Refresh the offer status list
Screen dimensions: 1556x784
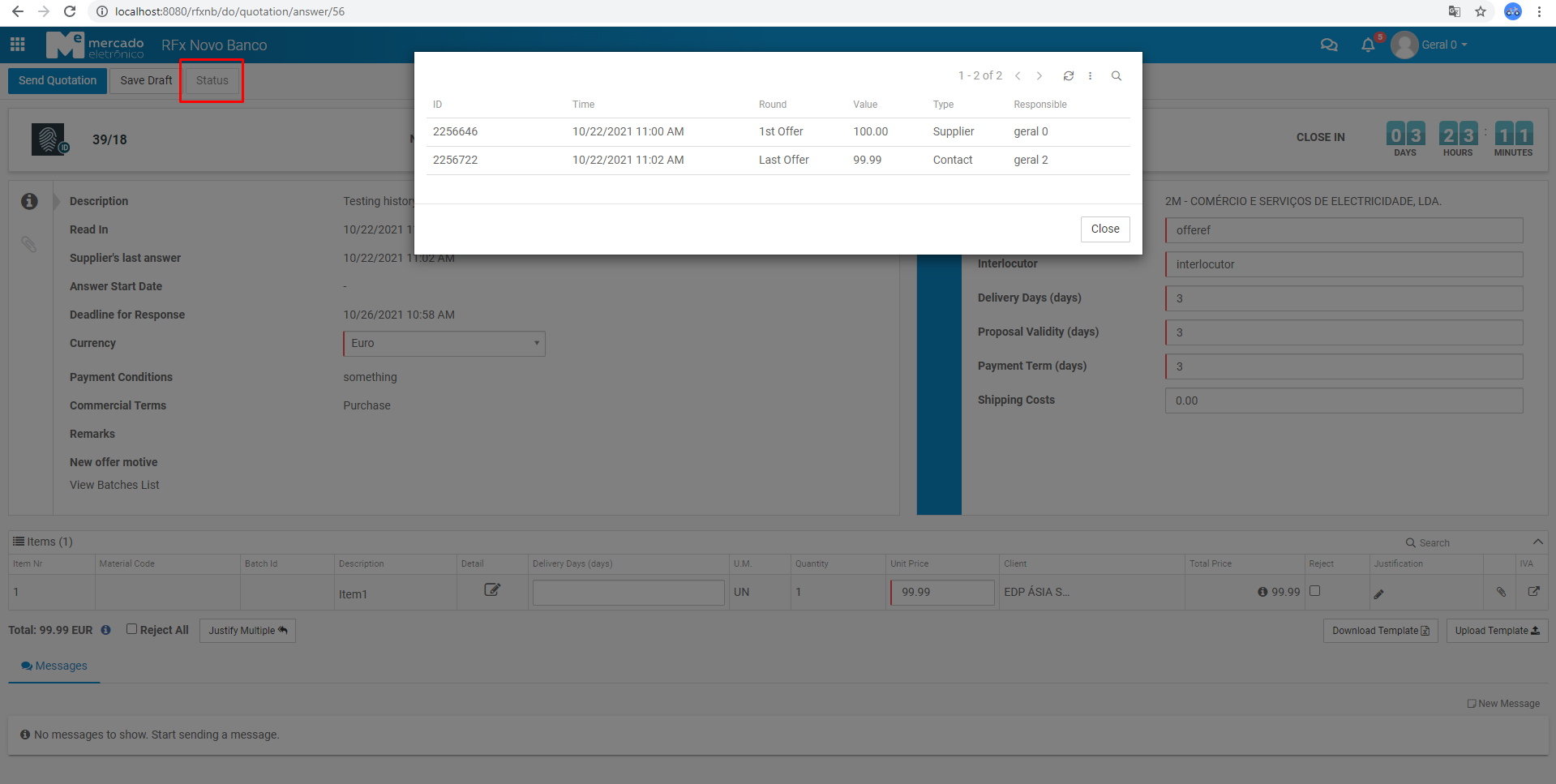pos(1068,75)
